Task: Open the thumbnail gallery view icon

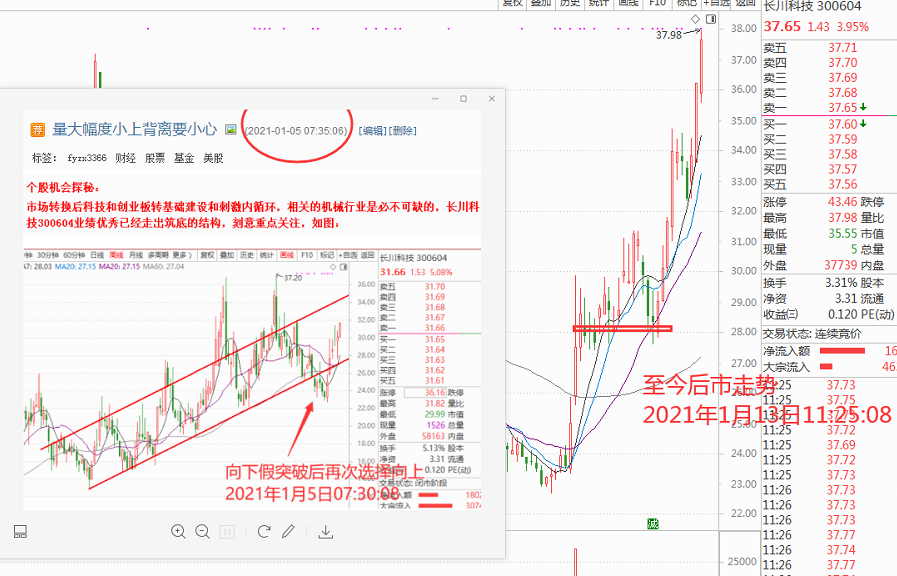Action: pos(20,531)
